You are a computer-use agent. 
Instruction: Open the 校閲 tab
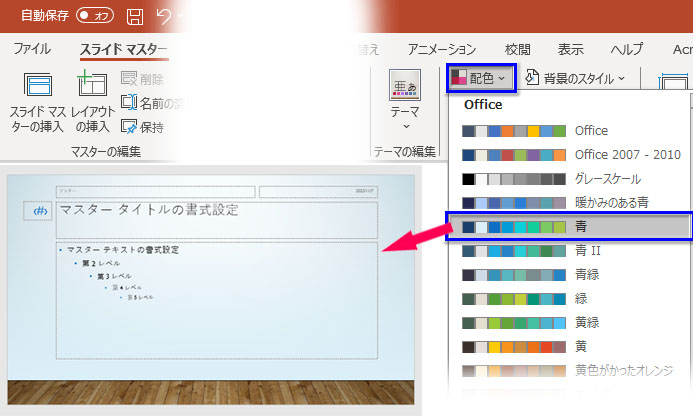click(x=517, y=49)
